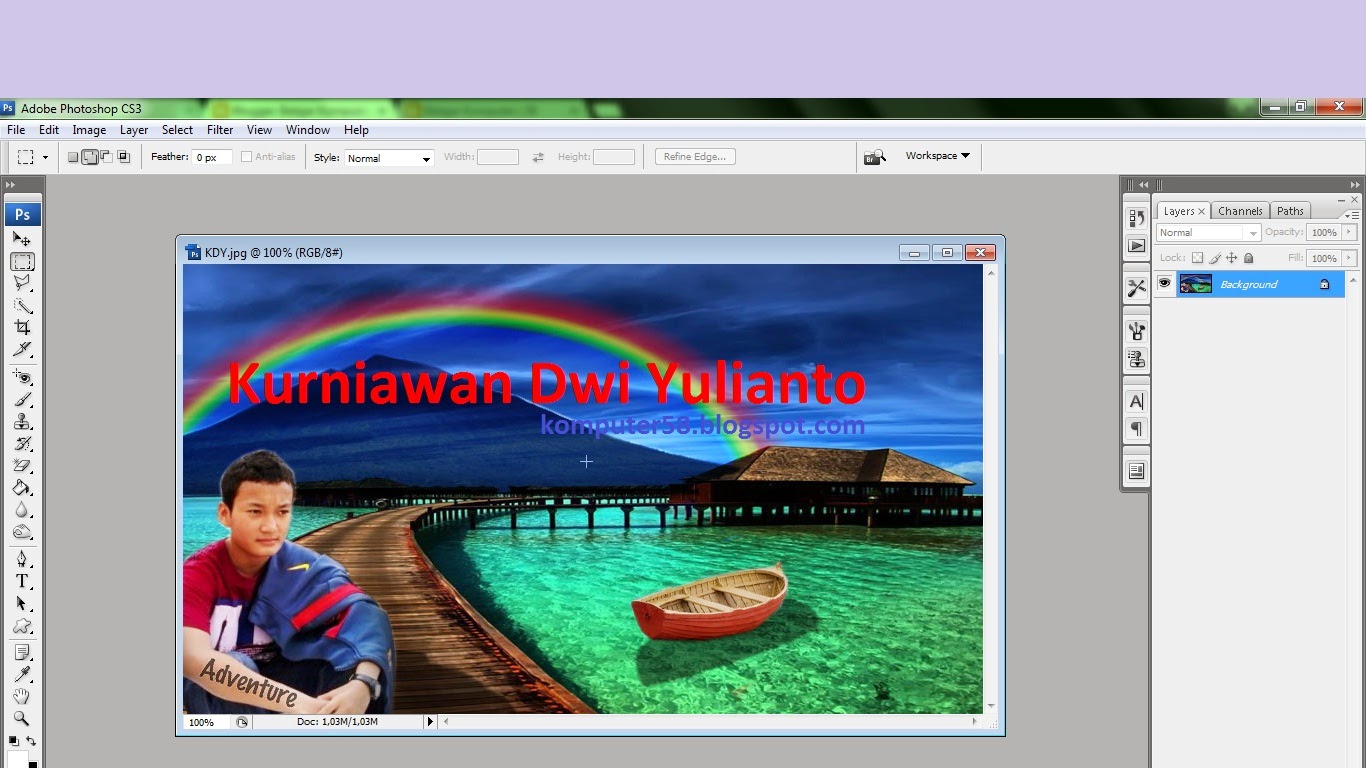The image size is (1366, 768).
Task: Click the Lock position toggle in Layers panel
Action: pyautogui.click(x=1232, y=257)
